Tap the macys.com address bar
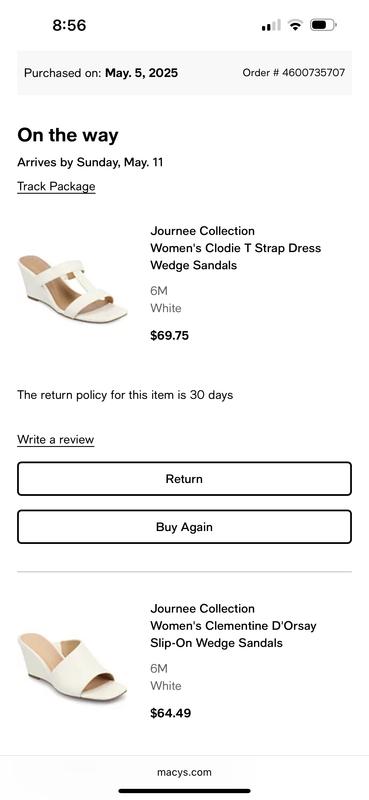The width and height of the screenshot is (369, 800). [x=184, y=772]
